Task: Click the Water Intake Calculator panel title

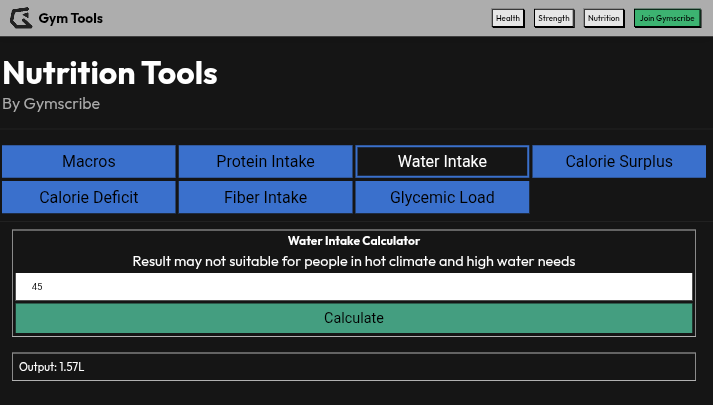Action: tap(354, 241)
